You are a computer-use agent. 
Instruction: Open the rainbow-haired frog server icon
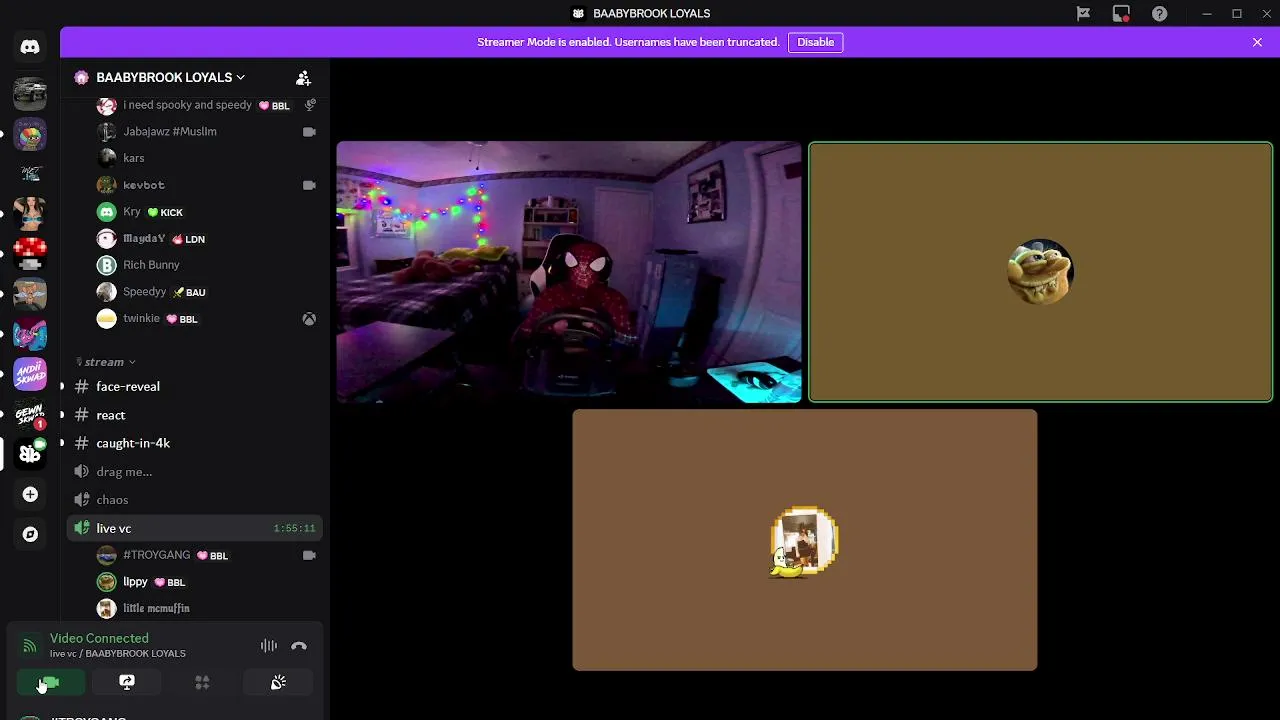point(30,134)
